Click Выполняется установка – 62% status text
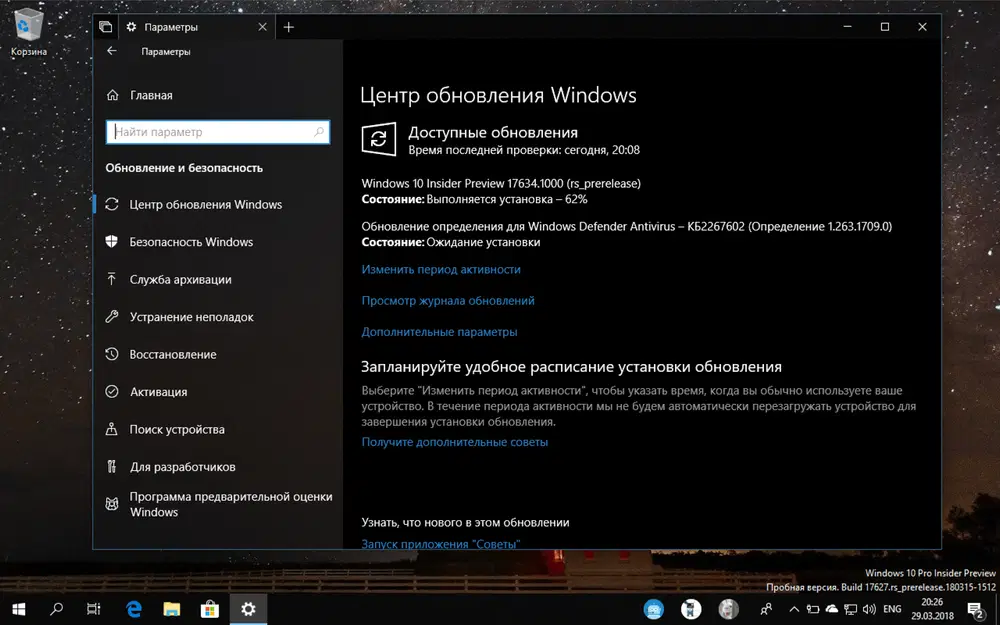Image resolution: width=1000 pixels, height=625 pixels. pyautogui.click(x=507, y=199)
